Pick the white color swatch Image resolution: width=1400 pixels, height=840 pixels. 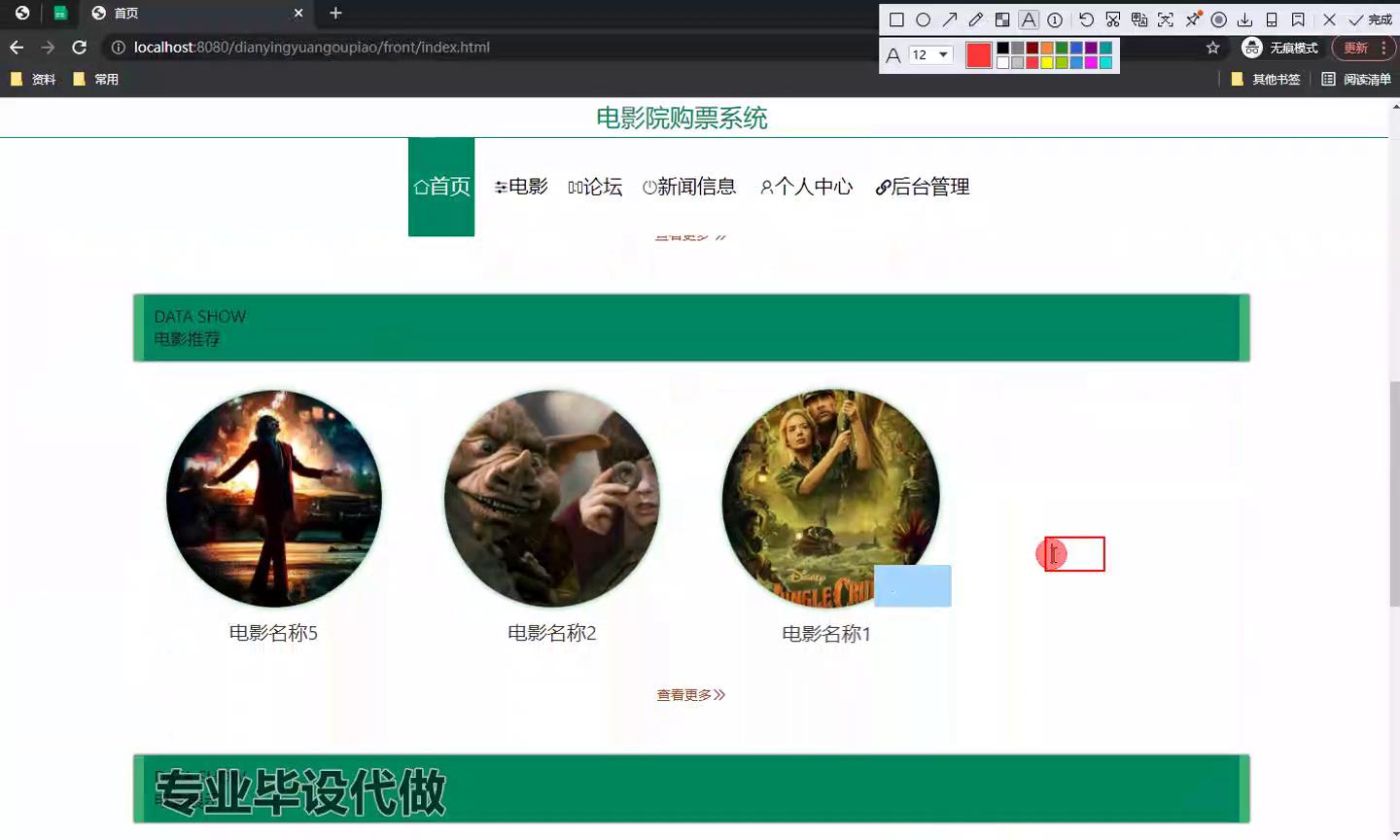[x=1003, y=63]
